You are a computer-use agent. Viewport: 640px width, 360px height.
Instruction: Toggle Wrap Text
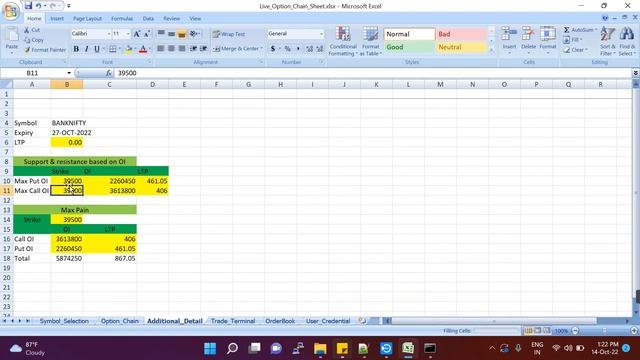point(229,34)
